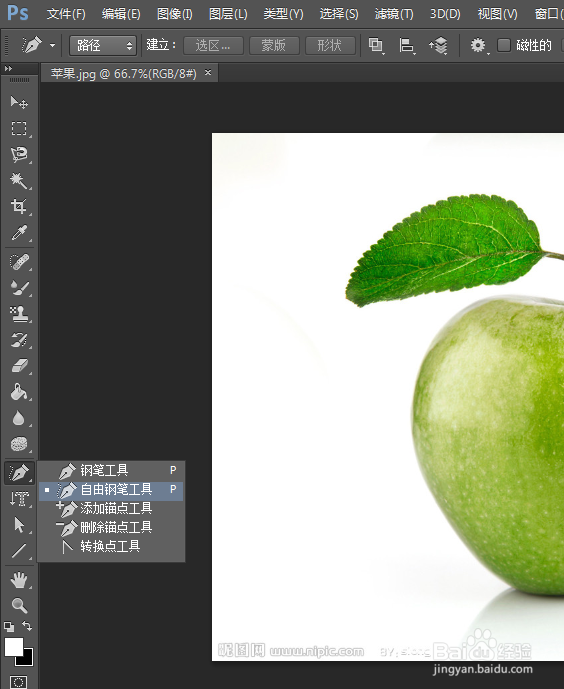564x689 pixels.
Task: Select the History Brush tool
Action: click(x=19, y=340)
